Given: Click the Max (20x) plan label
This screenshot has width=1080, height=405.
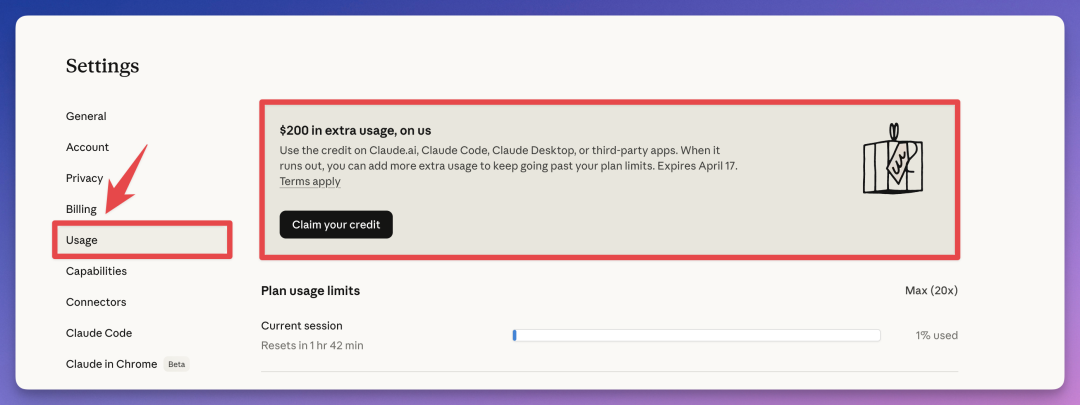Looking at the screenshot, I should pyautogui.click(x=930, y=290).
